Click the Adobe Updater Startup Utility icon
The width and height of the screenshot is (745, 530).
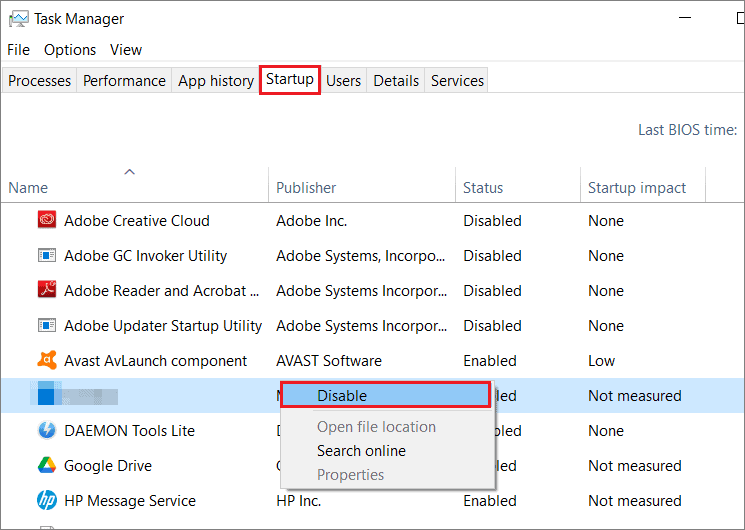coord(47,325)
